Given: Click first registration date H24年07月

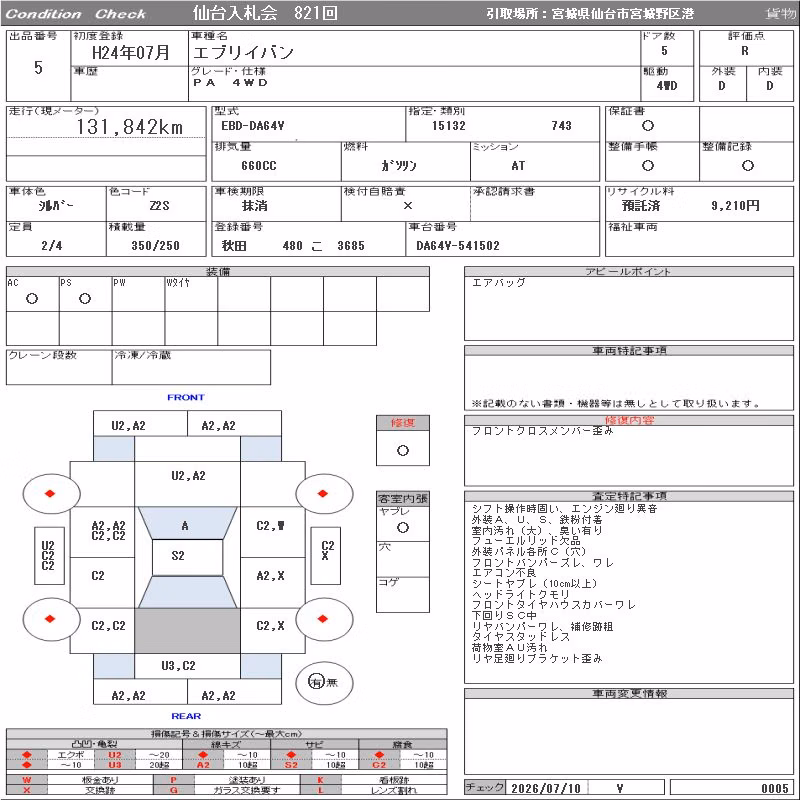Looking at the screenshot, I should [x=131, y=52].
